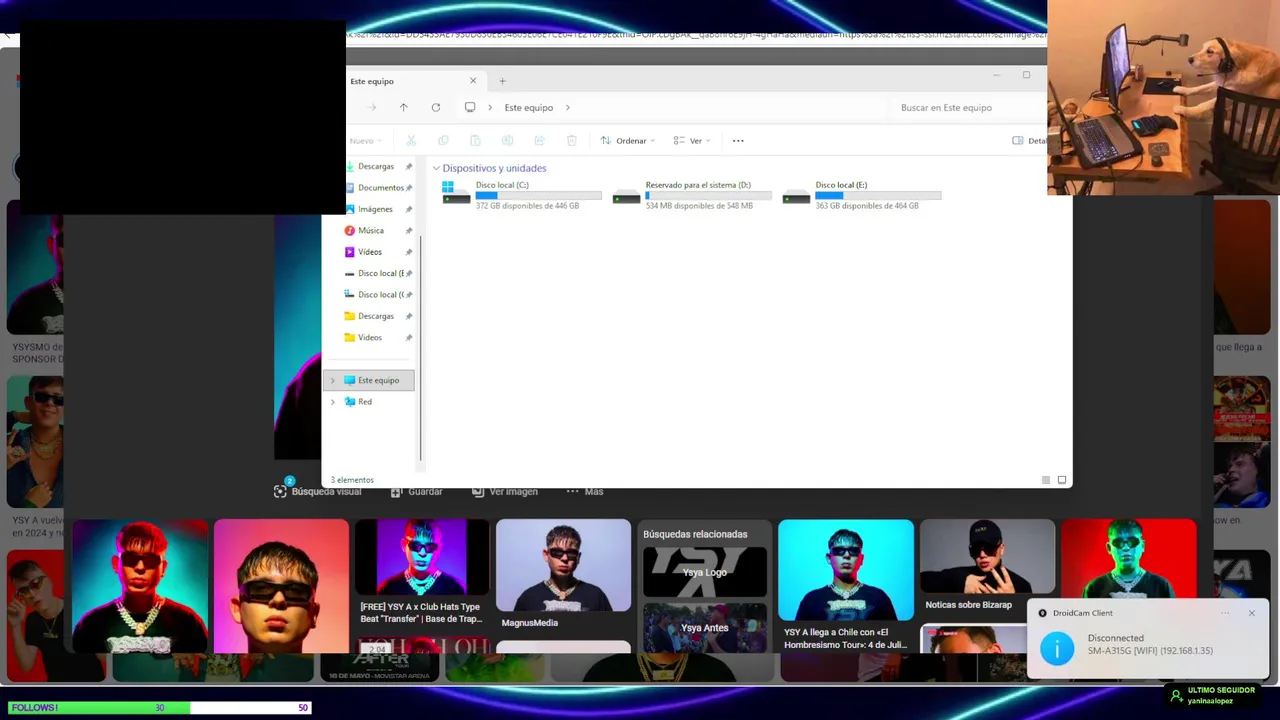Click the forward navigation arrow in Explorer
The height and width of the screenshot is (720, 1280).
[x=372, y=107]
